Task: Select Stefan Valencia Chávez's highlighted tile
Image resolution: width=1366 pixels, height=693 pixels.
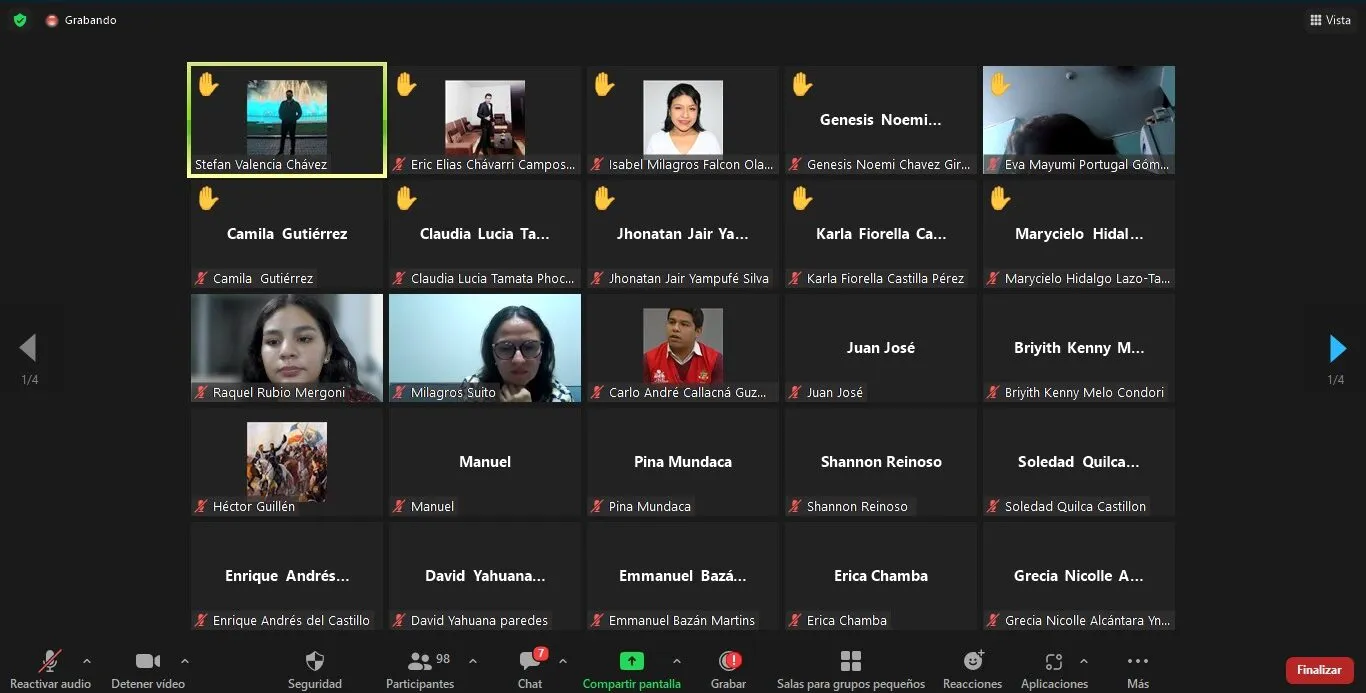Action: click(x=287, y=119)
